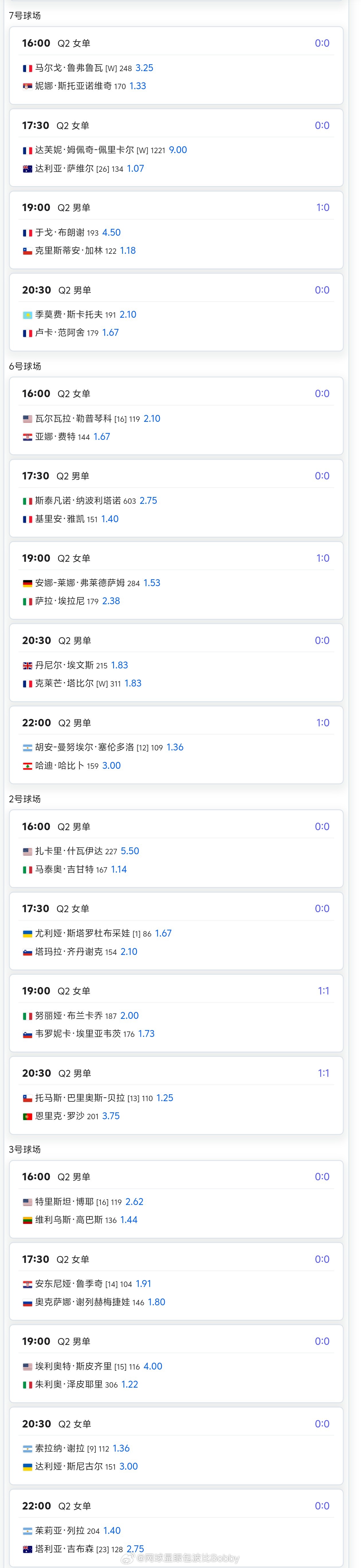Screen dimensions: 361x1568
Task: Open player 尤利娅·斯塔罗杜布采娃
Action: tap(82, 933)
